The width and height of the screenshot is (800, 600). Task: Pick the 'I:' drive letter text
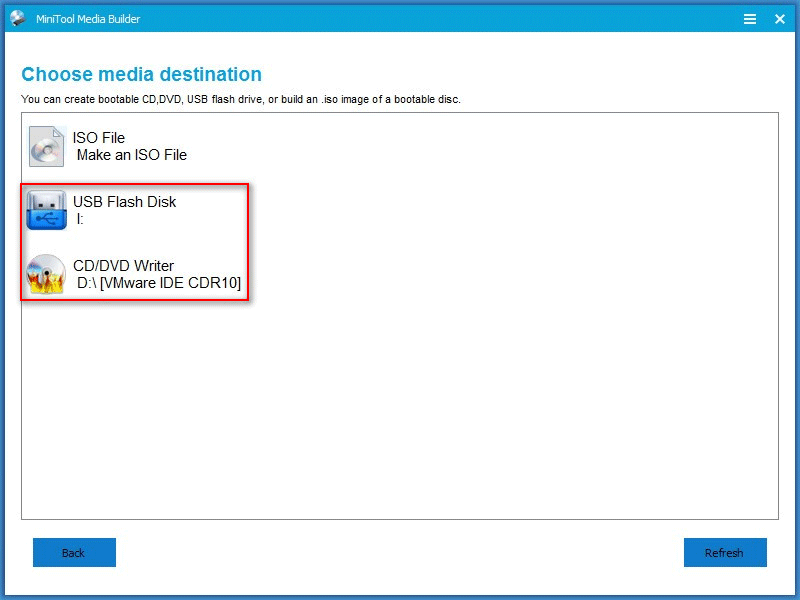(80, 219)
